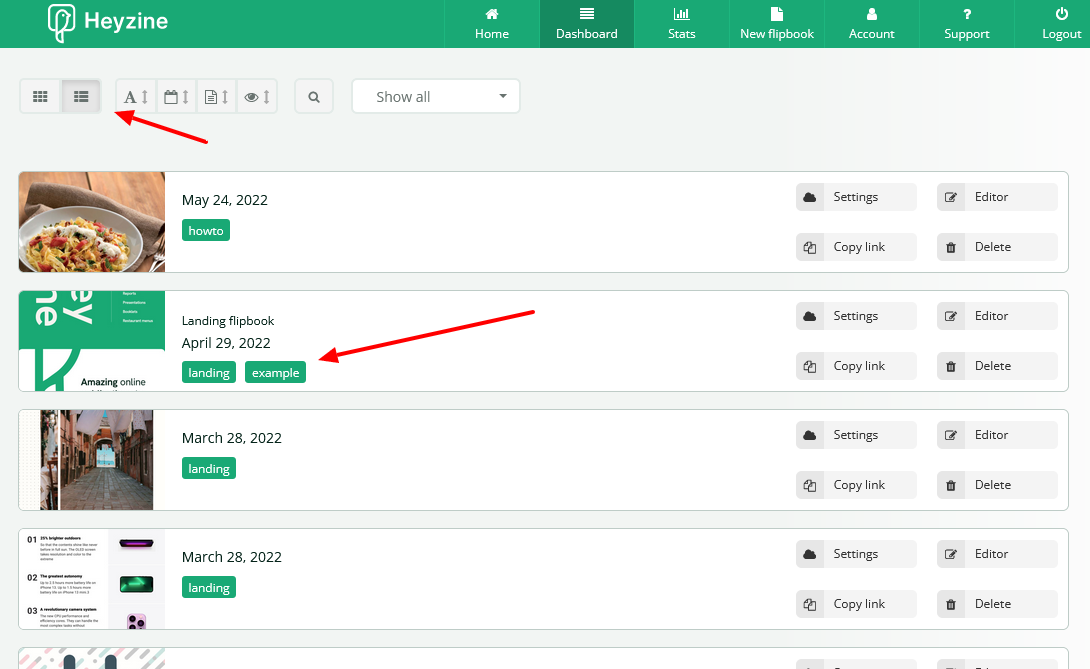
Task: Open Settings for Landing flipbook
Action: point(856,316)
